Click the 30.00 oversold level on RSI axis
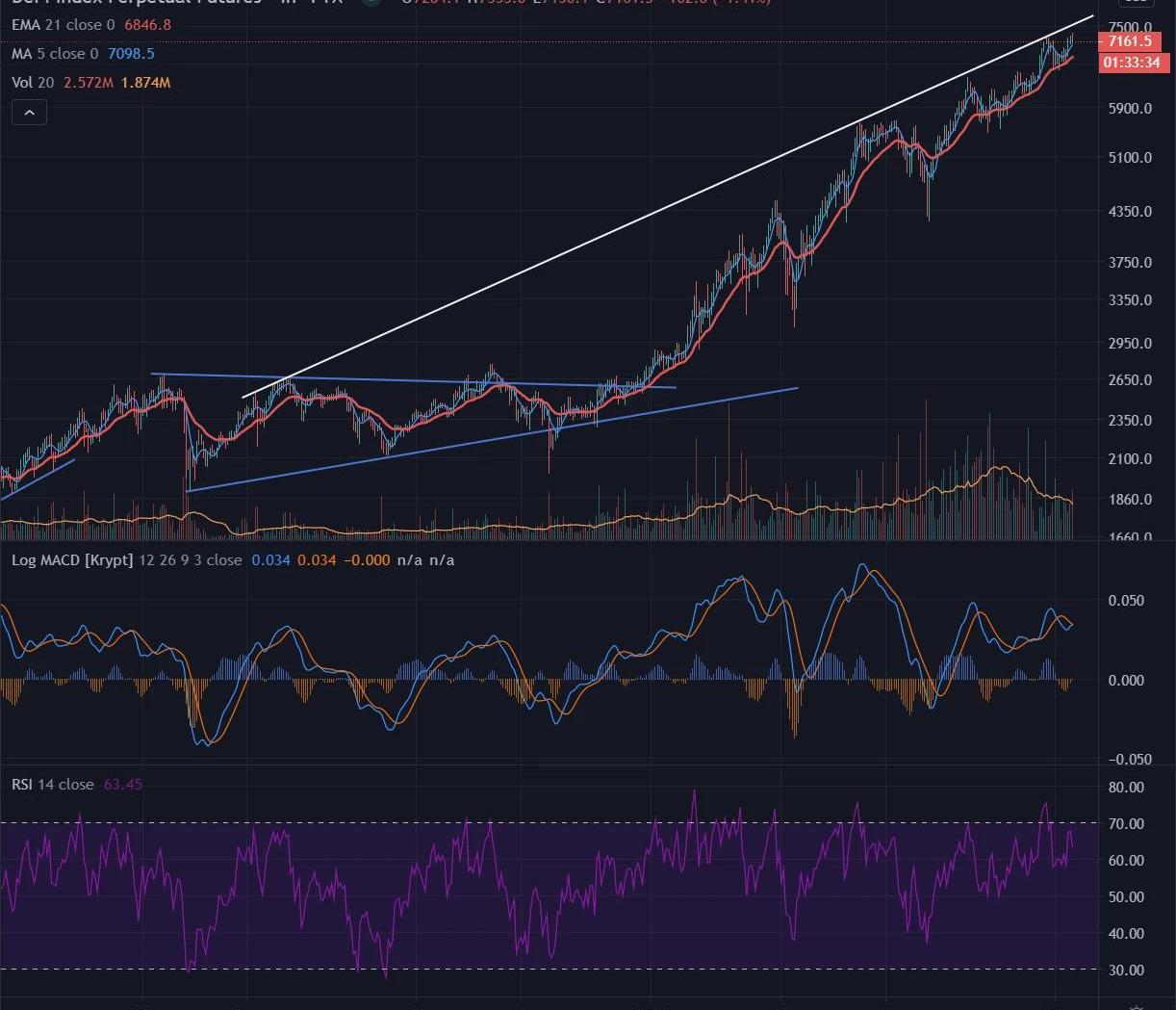 click(1126, 970)
